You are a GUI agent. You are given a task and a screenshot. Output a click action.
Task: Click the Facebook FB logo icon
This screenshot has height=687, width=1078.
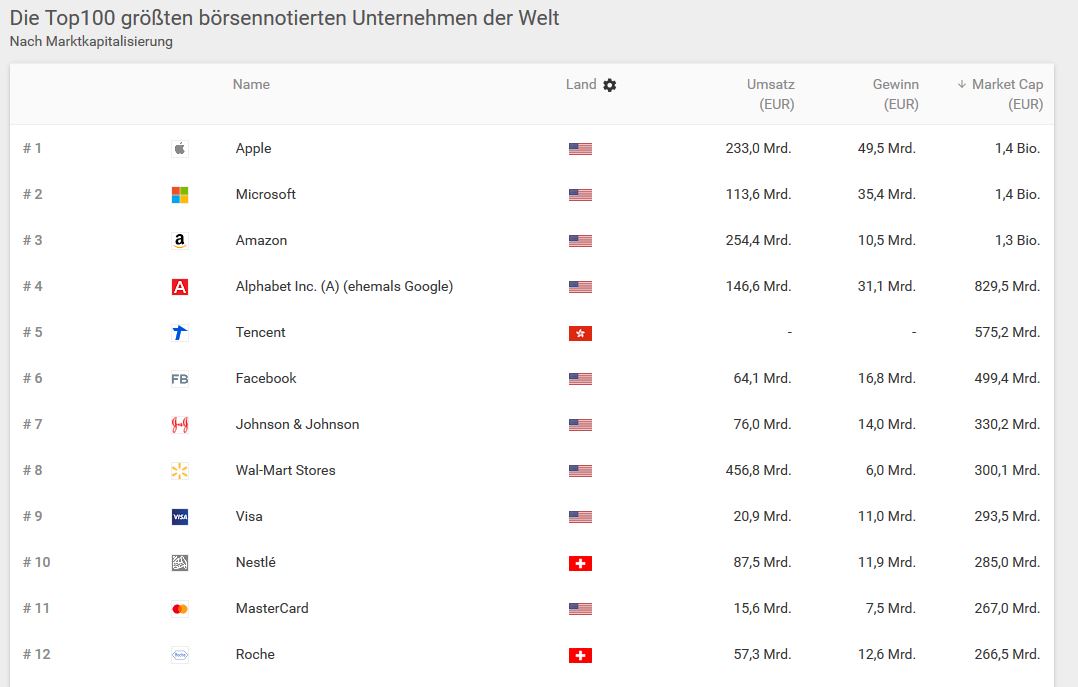tap(180, 379)
